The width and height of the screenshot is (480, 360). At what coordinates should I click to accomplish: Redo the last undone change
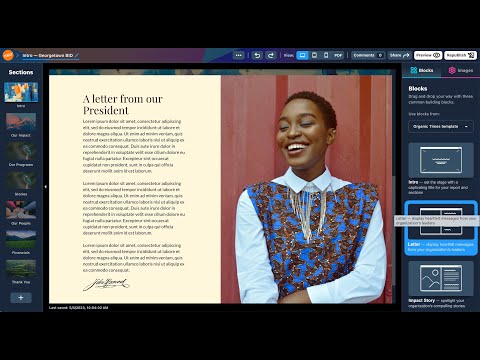(271, 55)
